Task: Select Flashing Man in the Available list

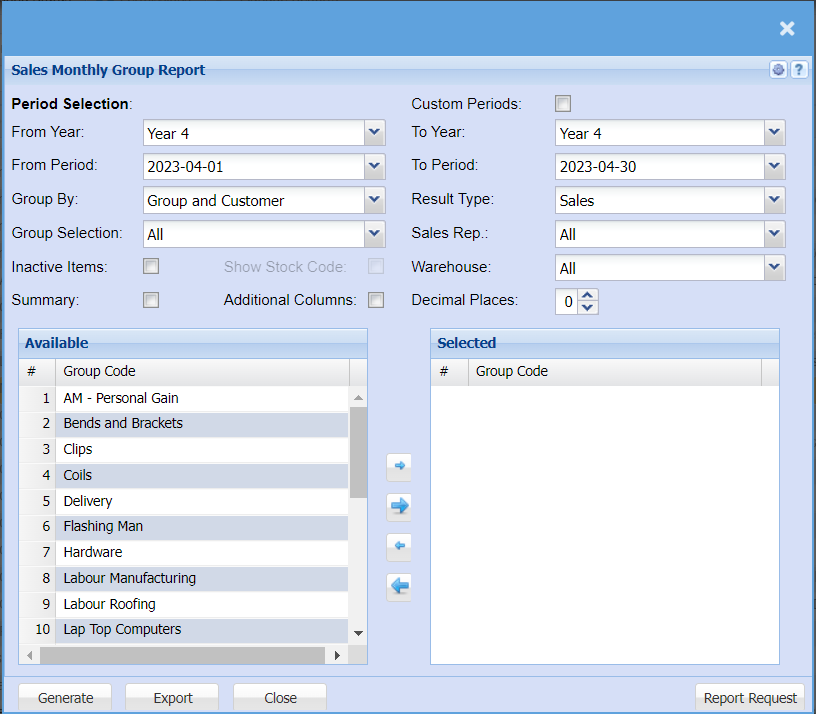Action: coord(103,526)
